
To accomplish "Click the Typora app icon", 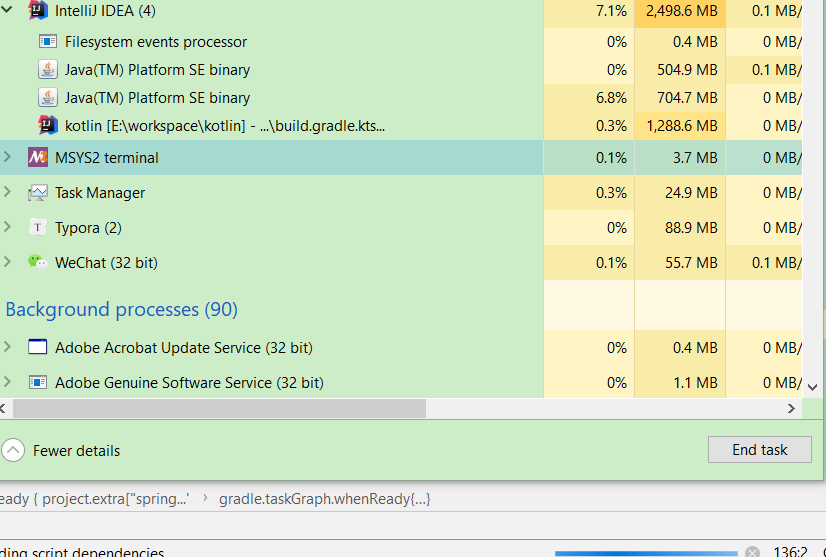I will [x=37, y=227].
